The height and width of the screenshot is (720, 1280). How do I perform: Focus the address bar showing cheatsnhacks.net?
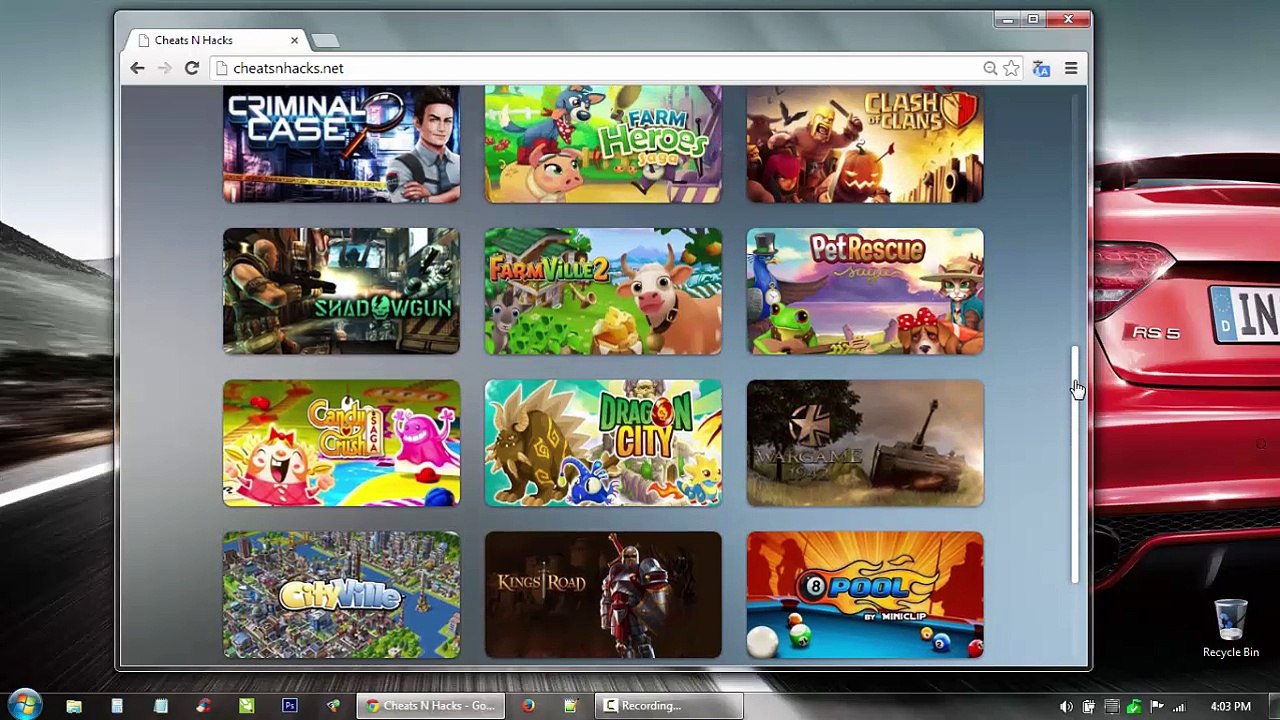click(600, 68)
